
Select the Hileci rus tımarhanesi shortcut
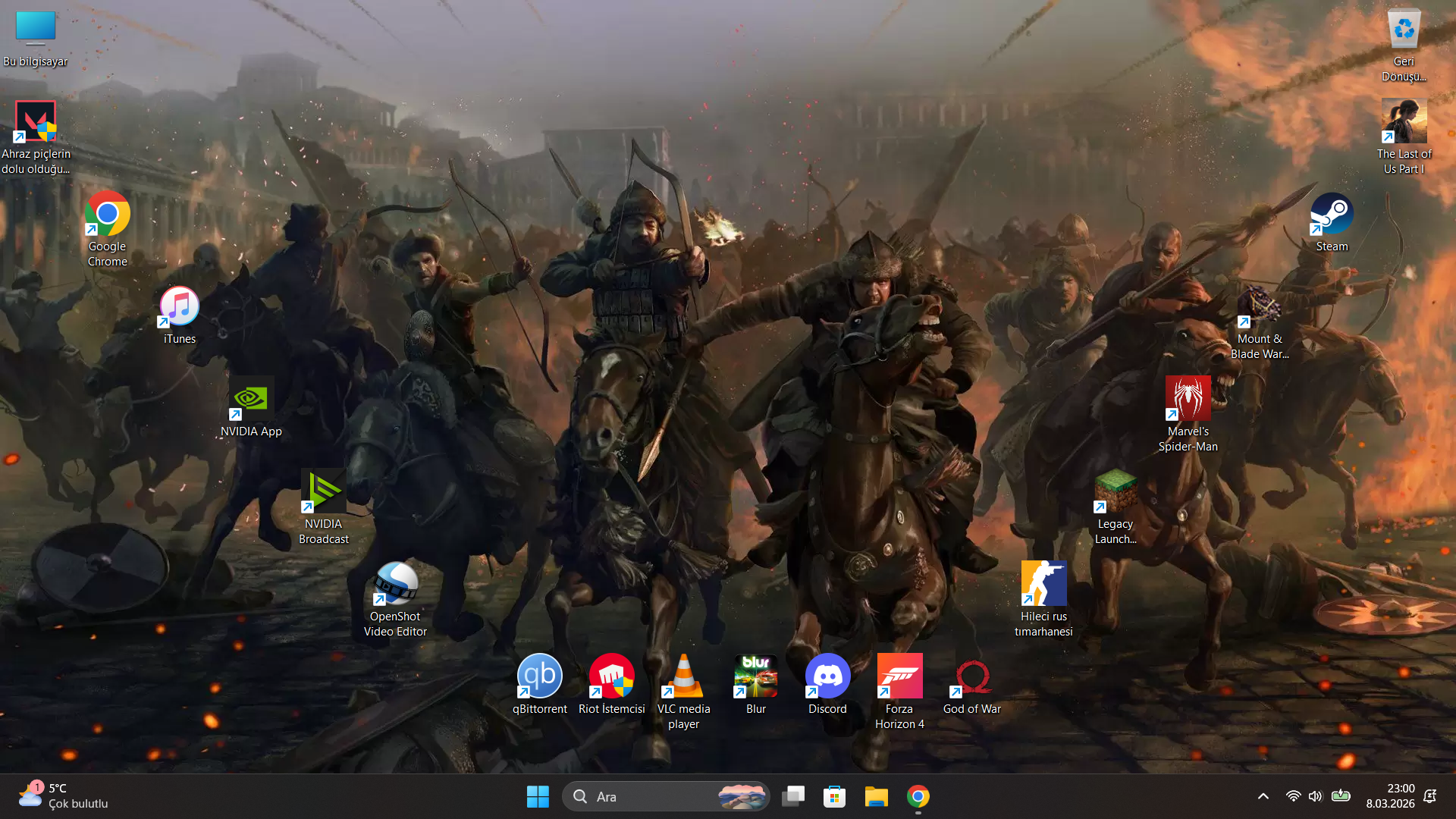point(1043,601)
